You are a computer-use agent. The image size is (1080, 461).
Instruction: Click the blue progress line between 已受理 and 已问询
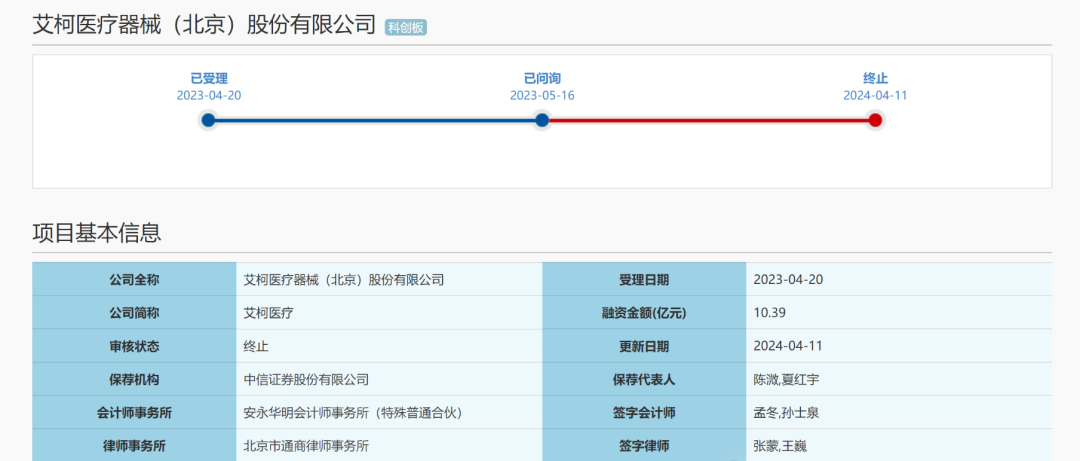point(375,121)
